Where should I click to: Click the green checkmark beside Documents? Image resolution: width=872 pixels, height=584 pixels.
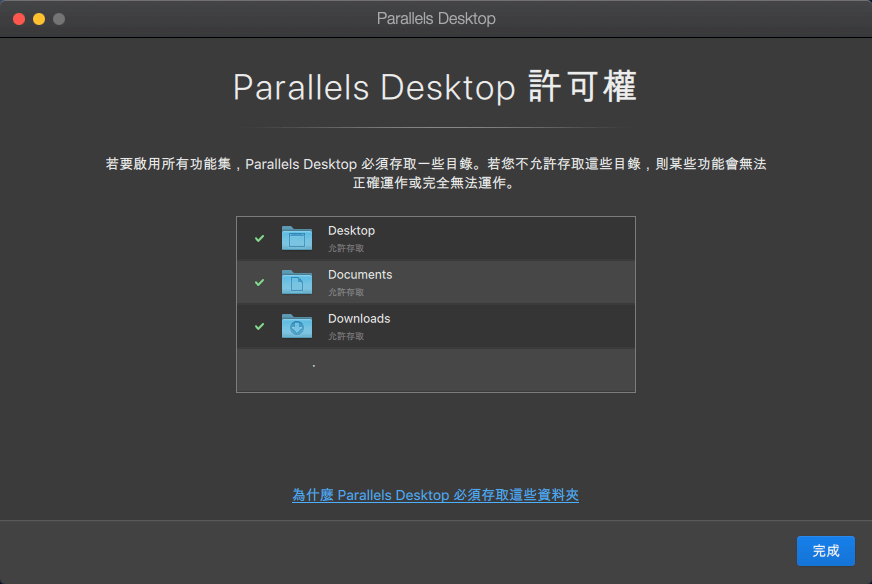[259, 282]
